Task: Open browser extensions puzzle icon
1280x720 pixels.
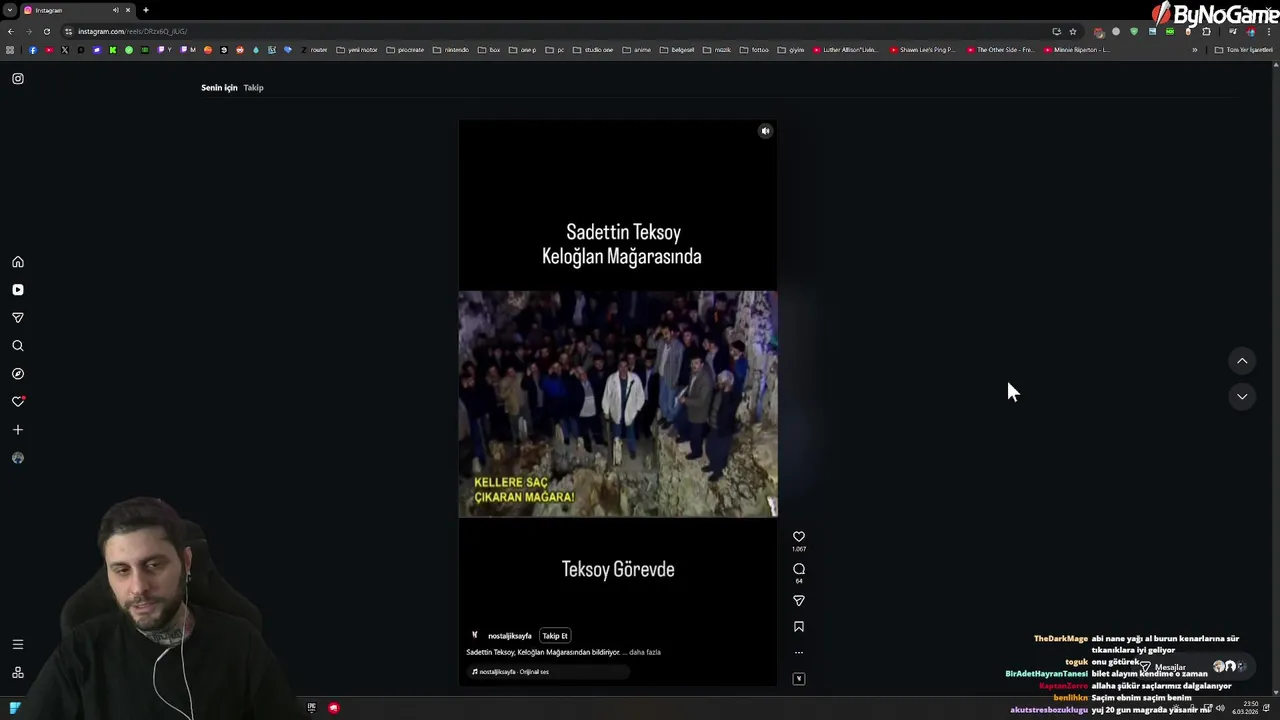Action: (1206, 31)
